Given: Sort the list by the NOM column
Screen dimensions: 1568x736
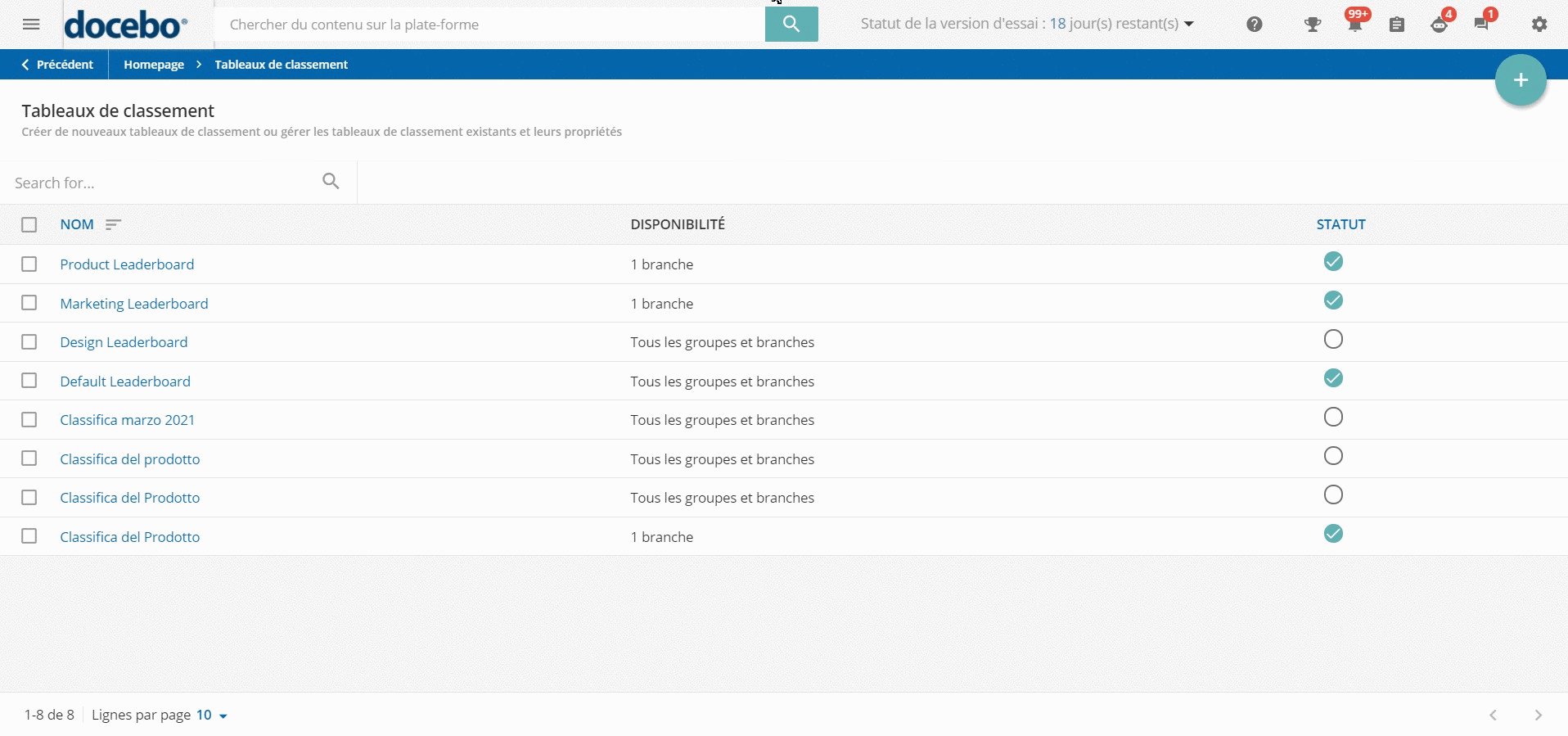Looking at the screenshot, I should pos(77,224).
